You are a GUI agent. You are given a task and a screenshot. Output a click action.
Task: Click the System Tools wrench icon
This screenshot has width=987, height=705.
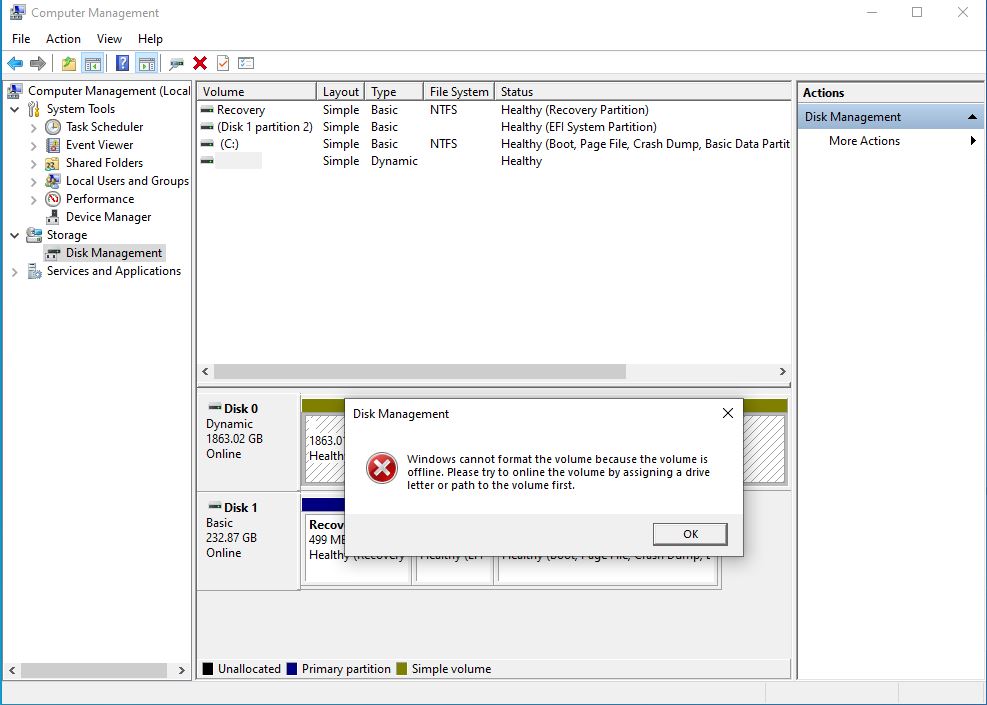[x=34, y=109]
